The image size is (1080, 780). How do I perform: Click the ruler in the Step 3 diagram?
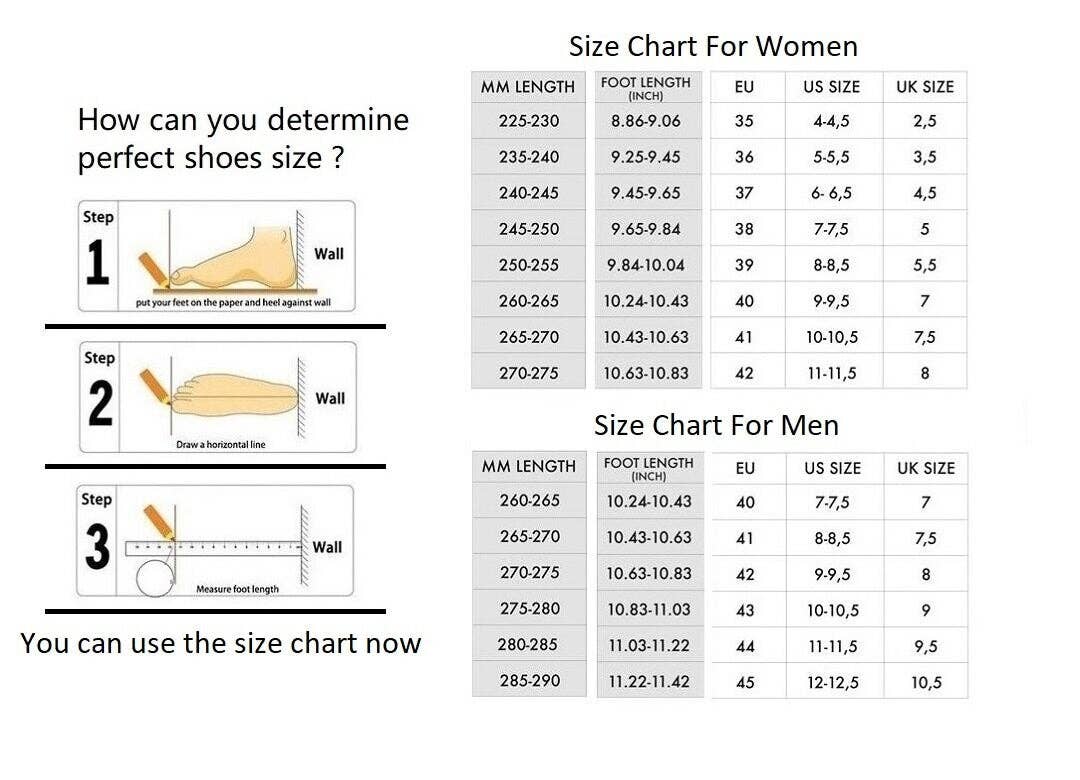click(x=214, y=548)
